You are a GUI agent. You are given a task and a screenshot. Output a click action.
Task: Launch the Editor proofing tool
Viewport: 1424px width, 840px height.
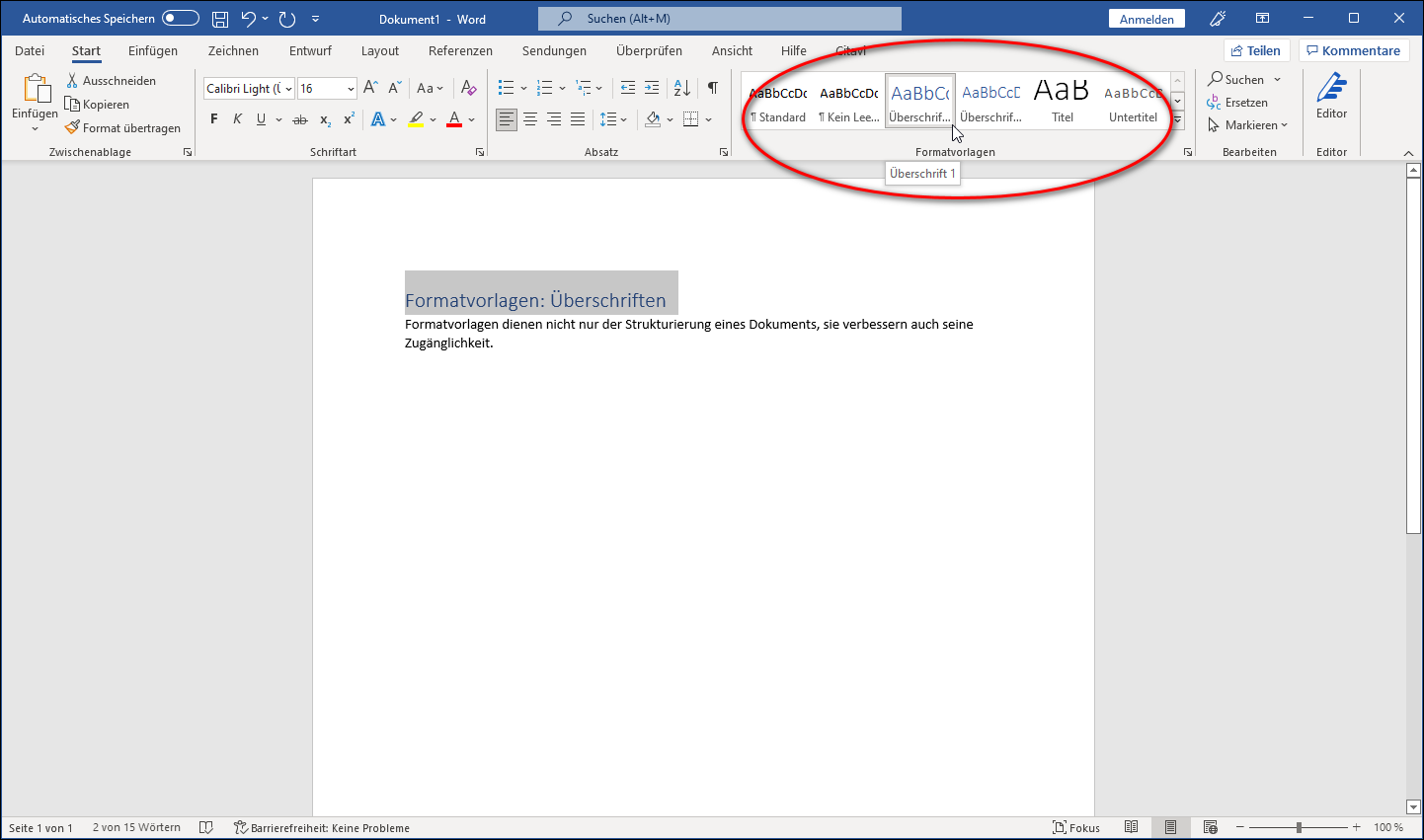[1331, 96]
